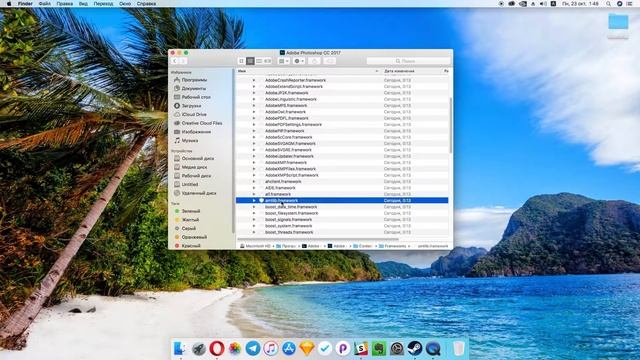Open Рабочий стол in the sidebar
640x360 pixels.
(192, 97)
